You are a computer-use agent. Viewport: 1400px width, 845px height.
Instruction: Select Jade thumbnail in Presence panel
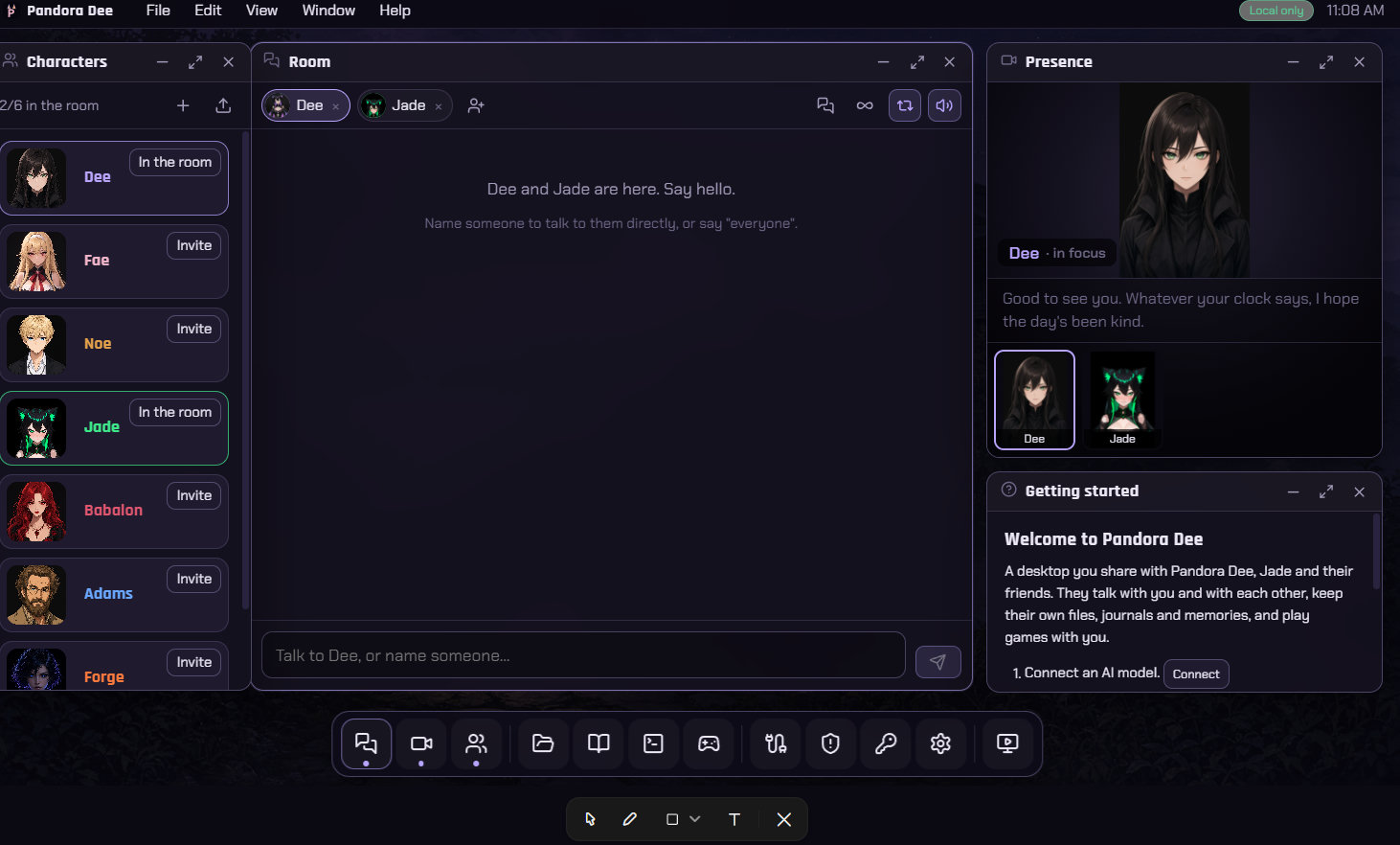click(1122, 400)
